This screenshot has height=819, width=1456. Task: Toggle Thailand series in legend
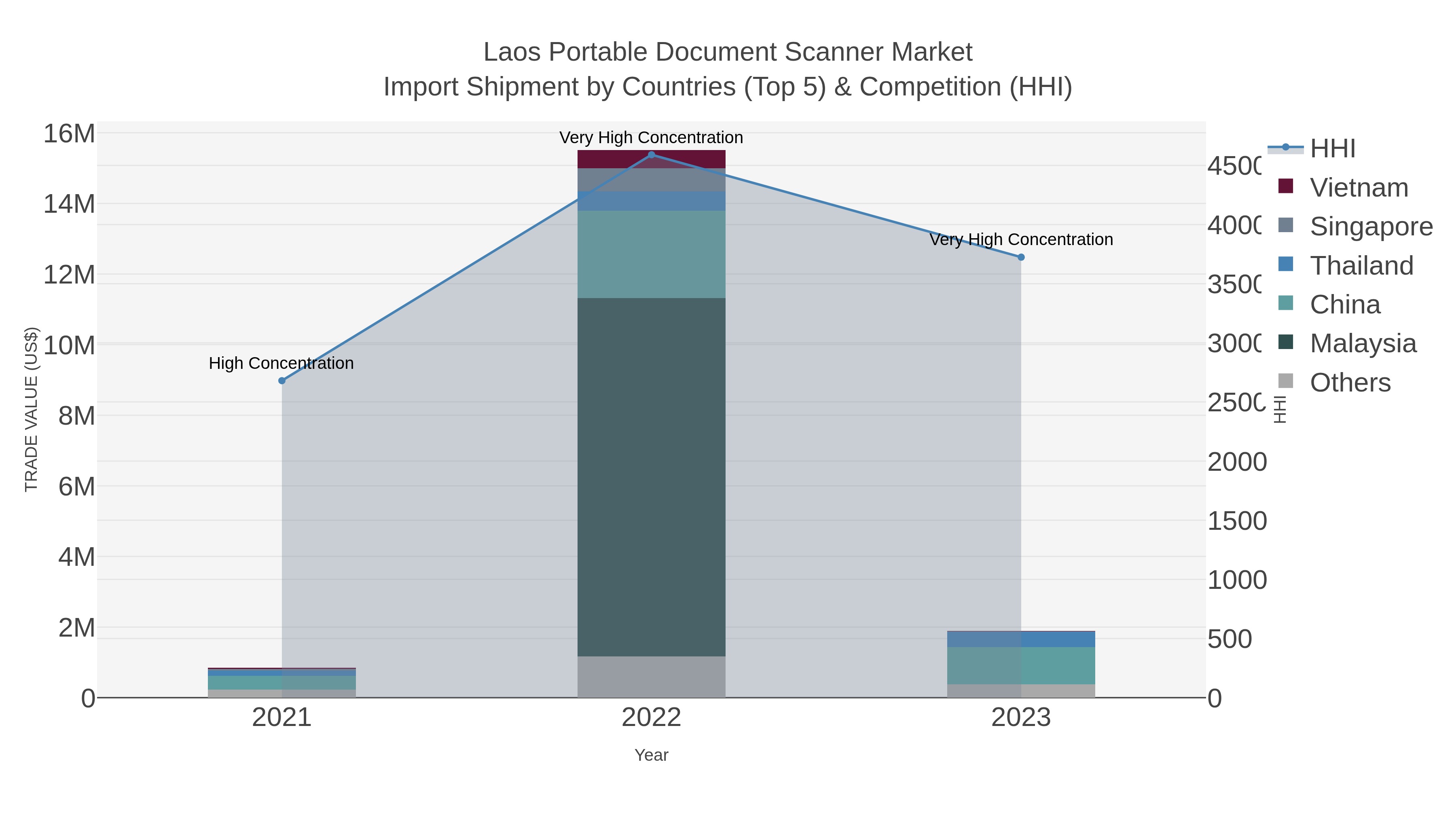pyautogui.click(x=1346, y=265)
